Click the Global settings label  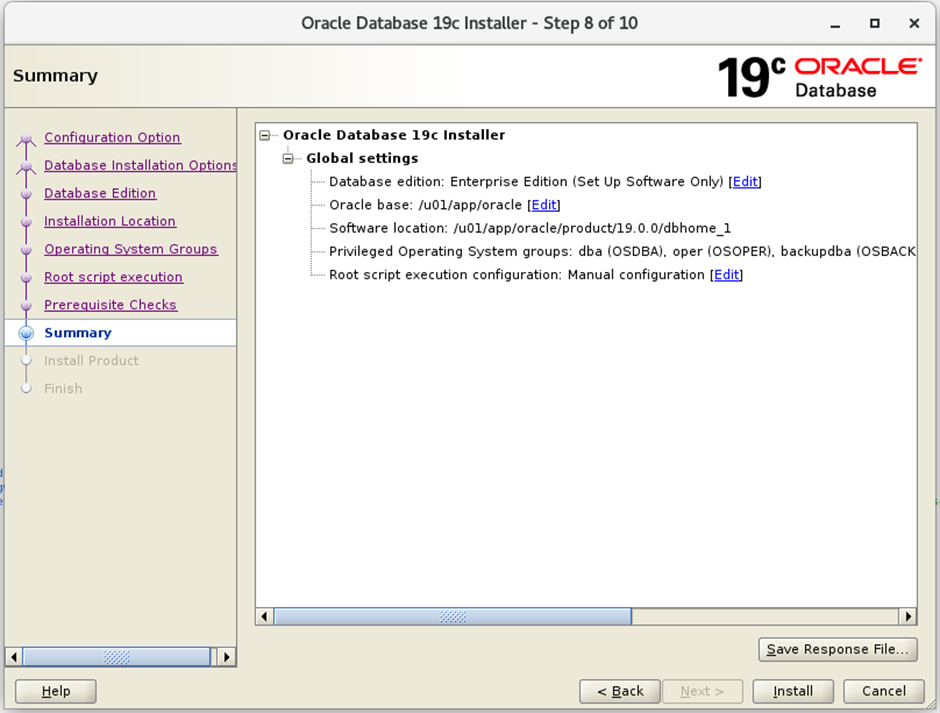(362, 158)
